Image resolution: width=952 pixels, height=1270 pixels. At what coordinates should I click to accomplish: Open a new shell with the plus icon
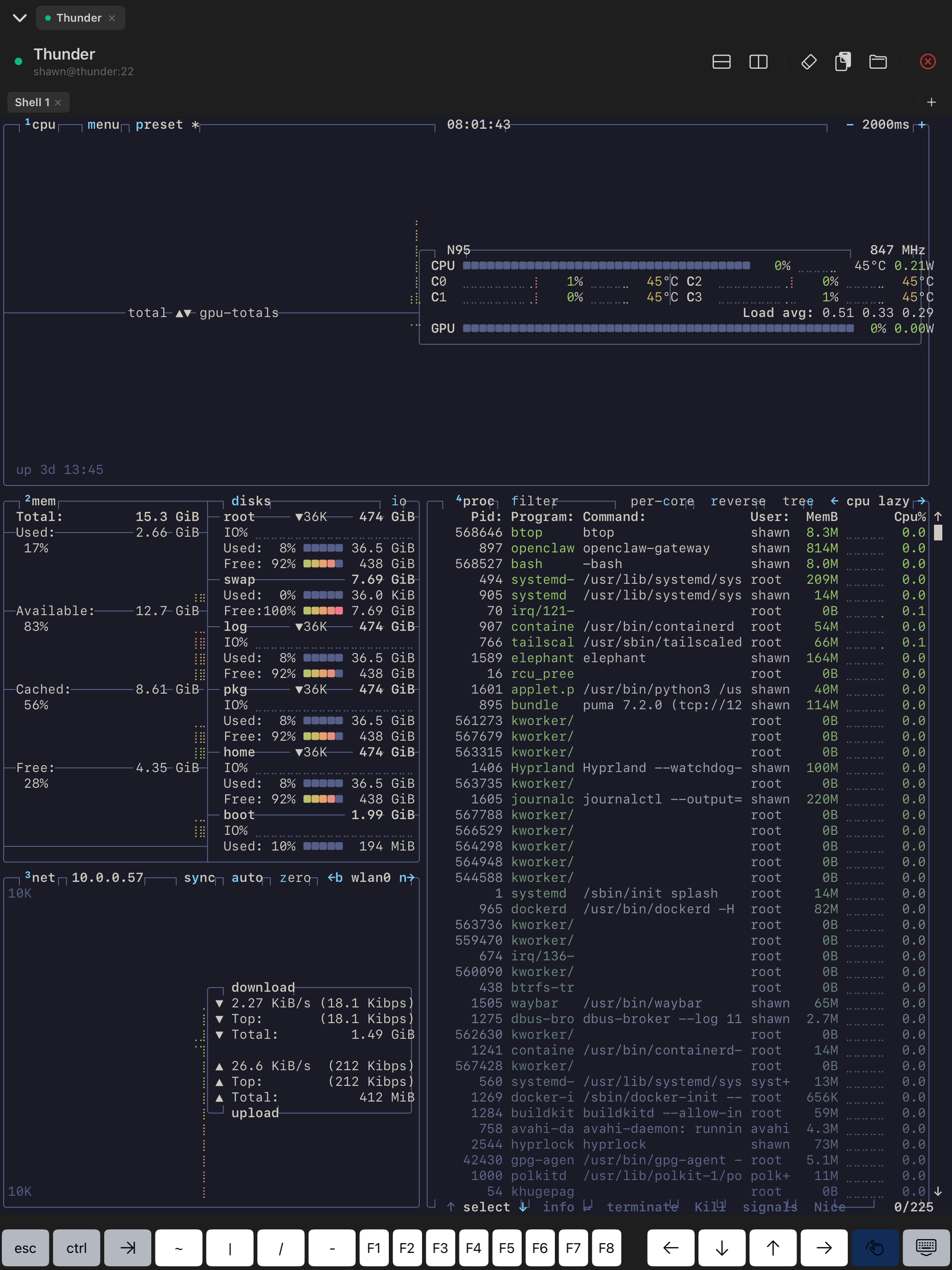(931, 102)
